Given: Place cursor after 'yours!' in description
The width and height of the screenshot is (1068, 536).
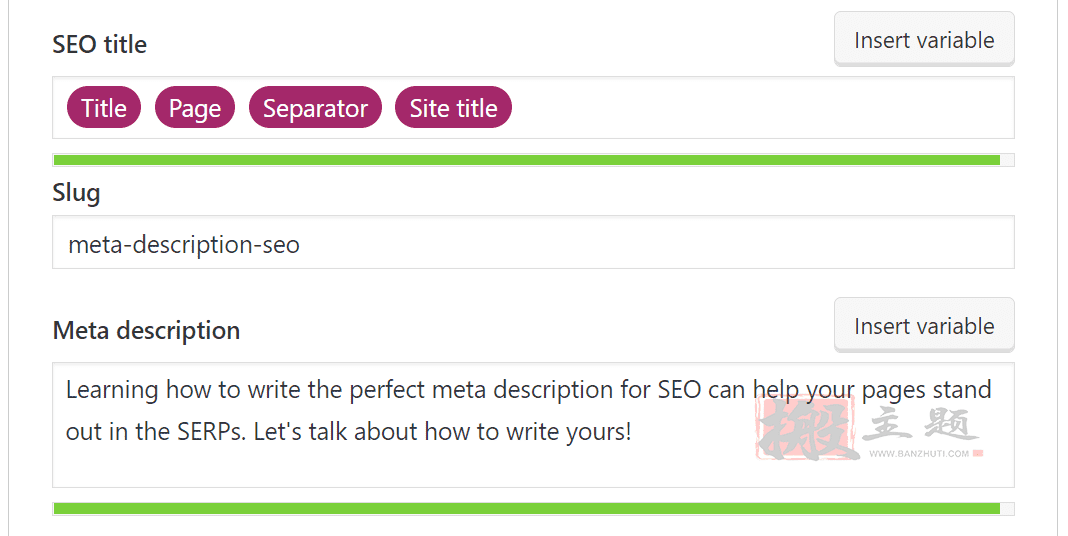Looking at the screenshot, I should [633, 432].
